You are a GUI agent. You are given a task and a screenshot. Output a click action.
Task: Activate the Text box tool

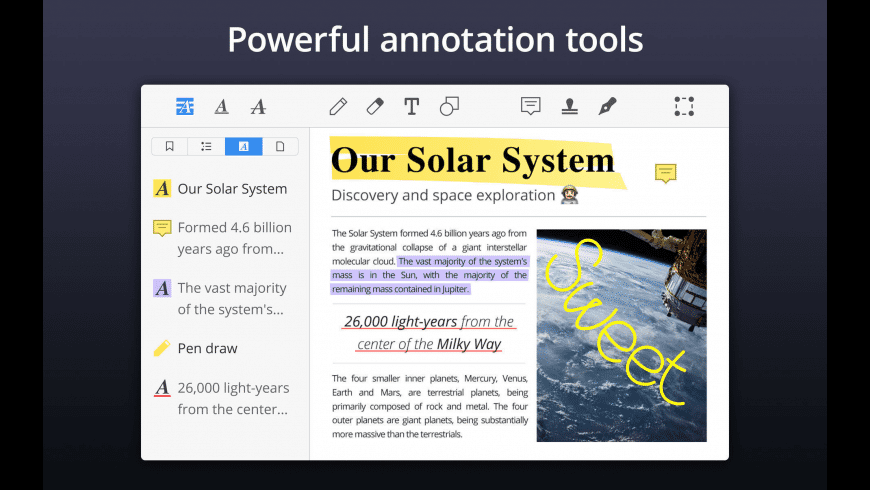(x=412, y=106)
